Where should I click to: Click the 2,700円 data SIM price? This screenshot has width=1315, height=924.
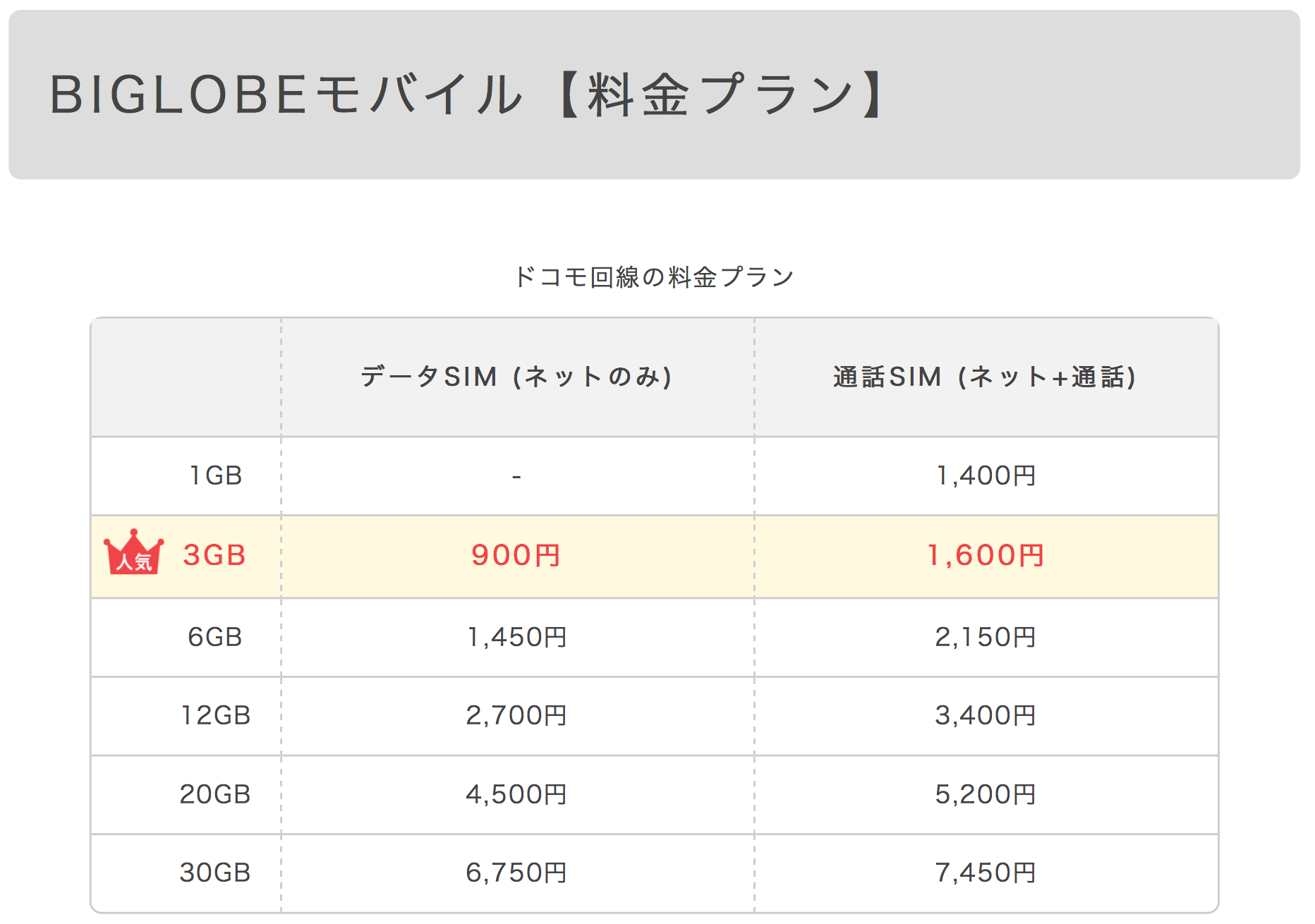click(516, 715)
